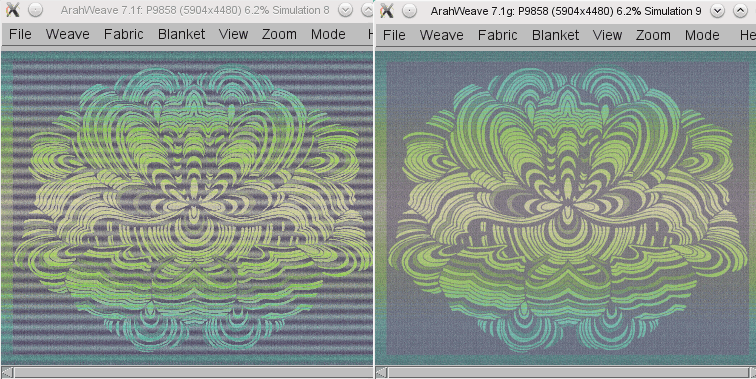
Task: Open File menu in left ArahWeave window
Action: [20, 34]
